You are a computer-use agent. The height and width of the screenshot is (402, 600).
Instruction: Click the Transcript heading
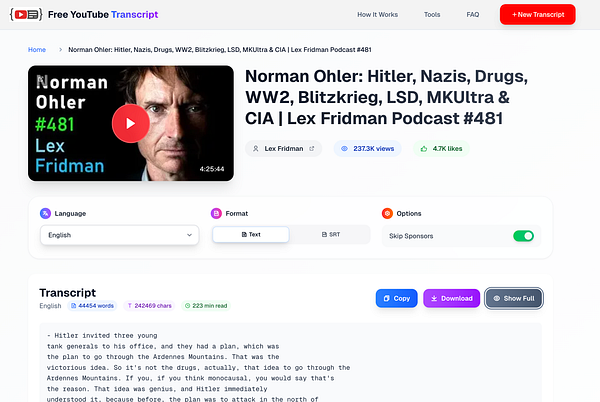(68, 293)
